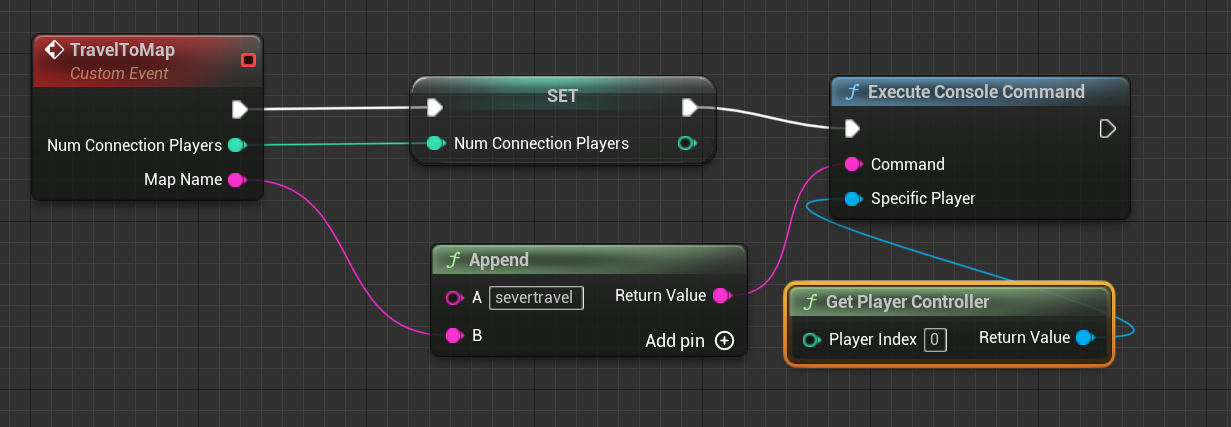Viewport: 1231px width, 427px height.
Task: Click the function icon on Execute Console Command
Action: tap(852, 92)
